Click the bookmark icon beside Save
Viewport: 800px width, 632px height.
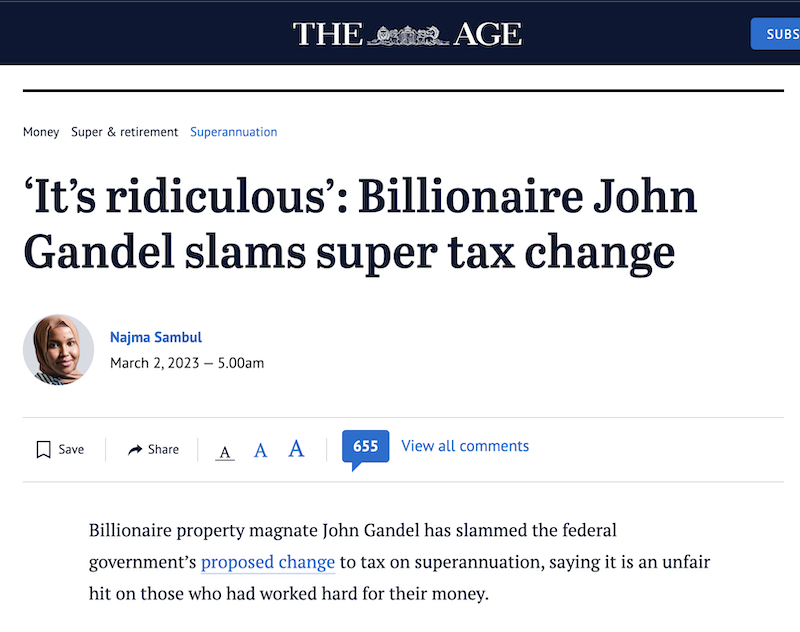point(43,450)
